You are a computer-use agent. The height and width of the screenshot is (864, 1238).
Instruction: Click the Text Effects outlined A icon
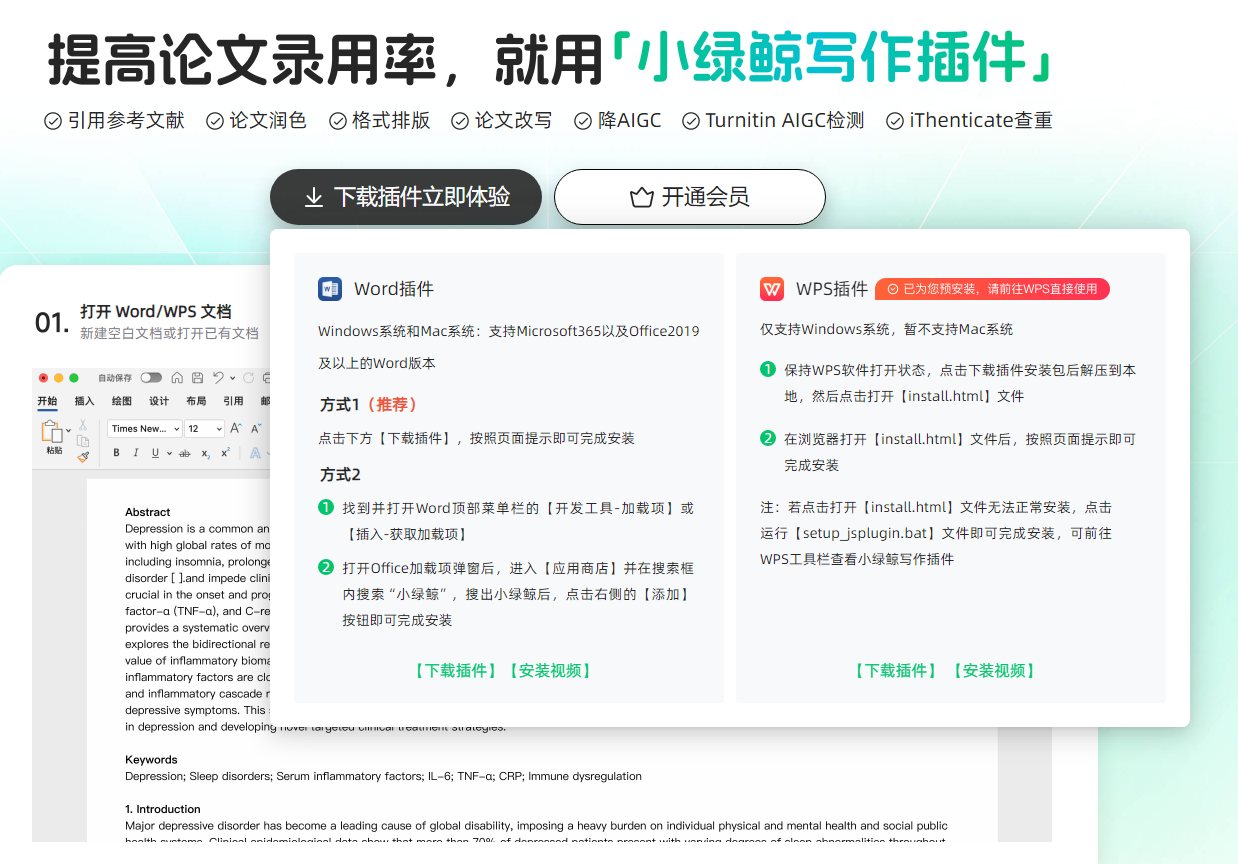click(255, 453)
